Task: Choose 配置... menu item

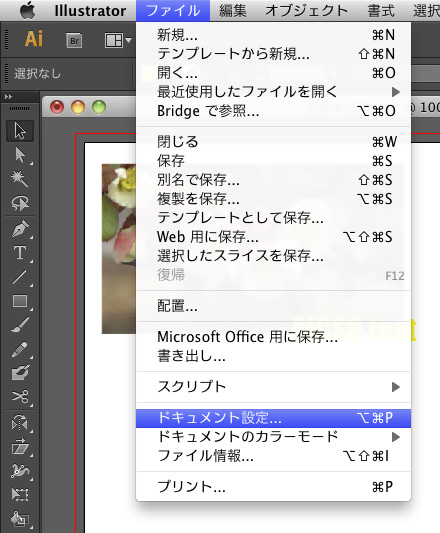Action: (x=273, y=306)
